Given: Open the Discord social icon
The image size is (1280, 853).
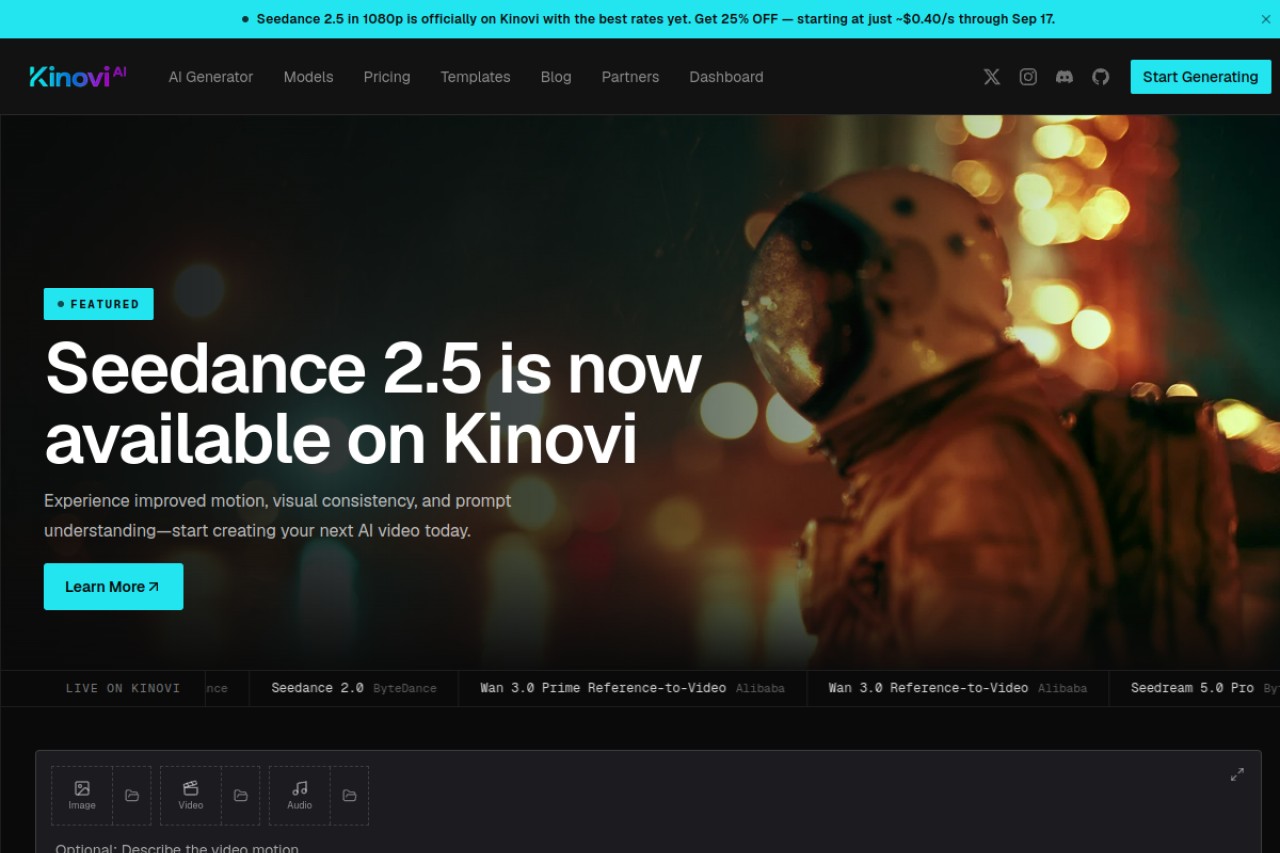Looking at the screenshot, I should tap(1064, 77).
